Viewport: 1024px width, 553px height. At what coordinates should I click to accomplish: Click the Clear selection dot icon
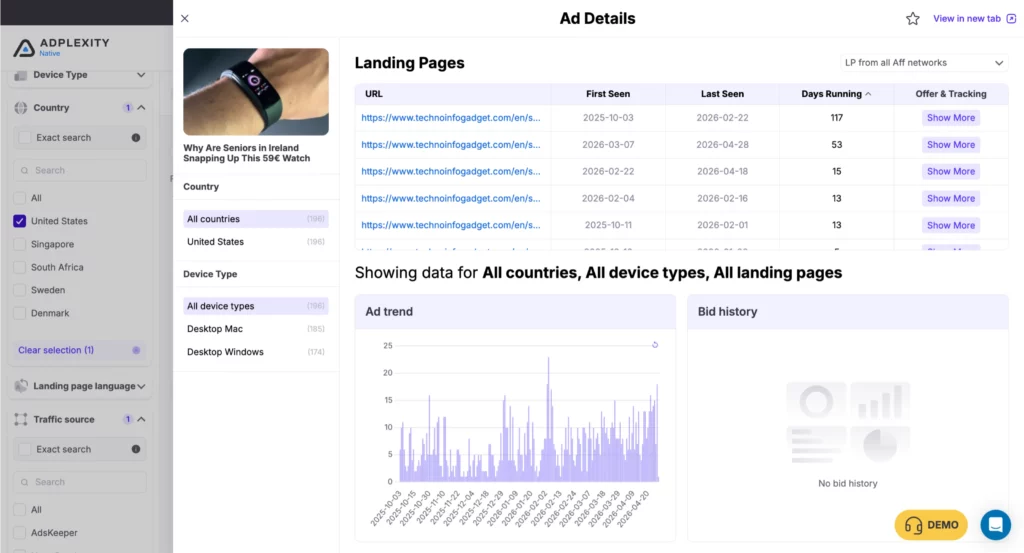(136, 350)
